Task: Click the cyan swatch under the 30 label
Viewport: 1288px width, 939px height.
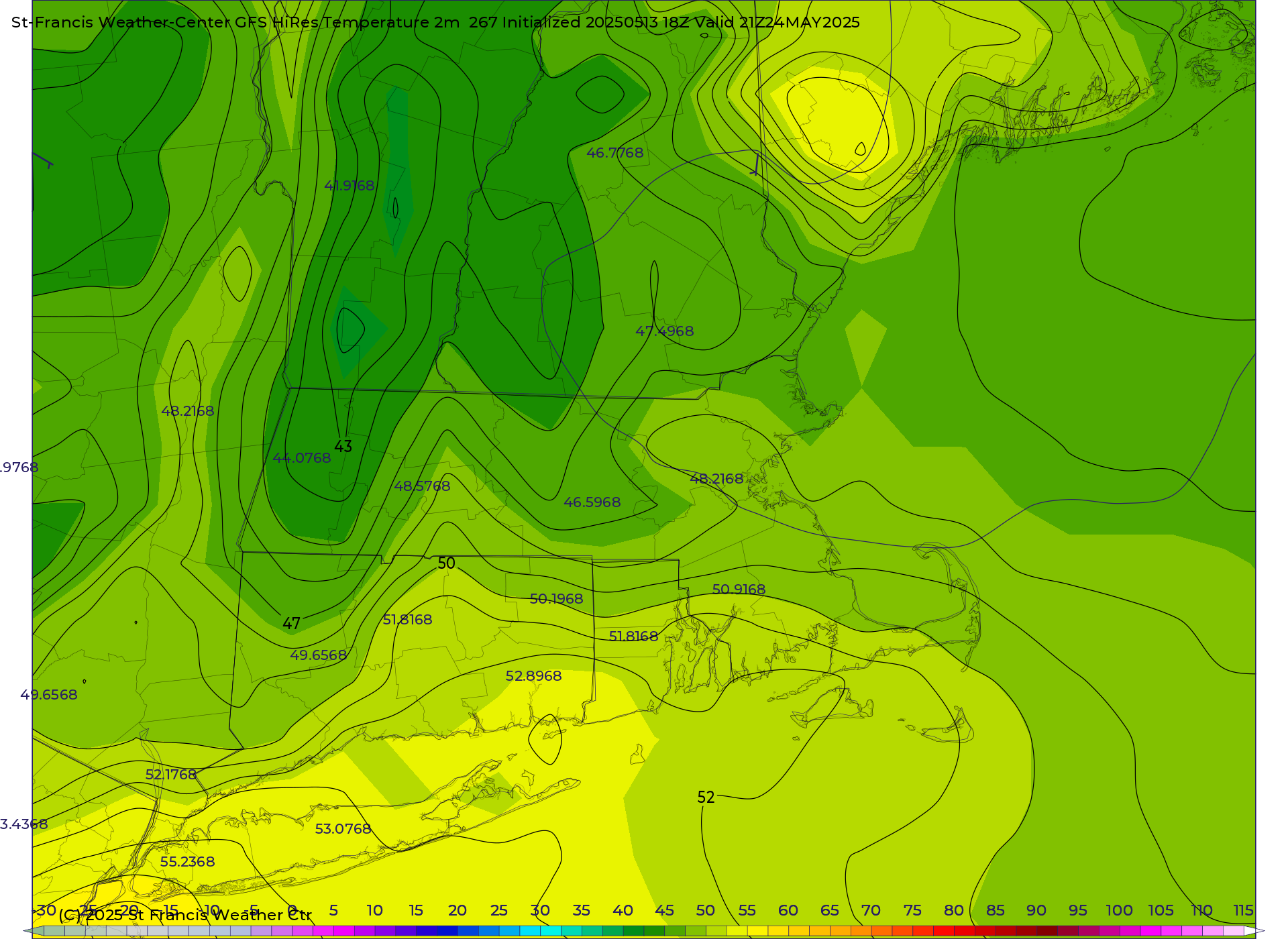Action: click(550, 931)
